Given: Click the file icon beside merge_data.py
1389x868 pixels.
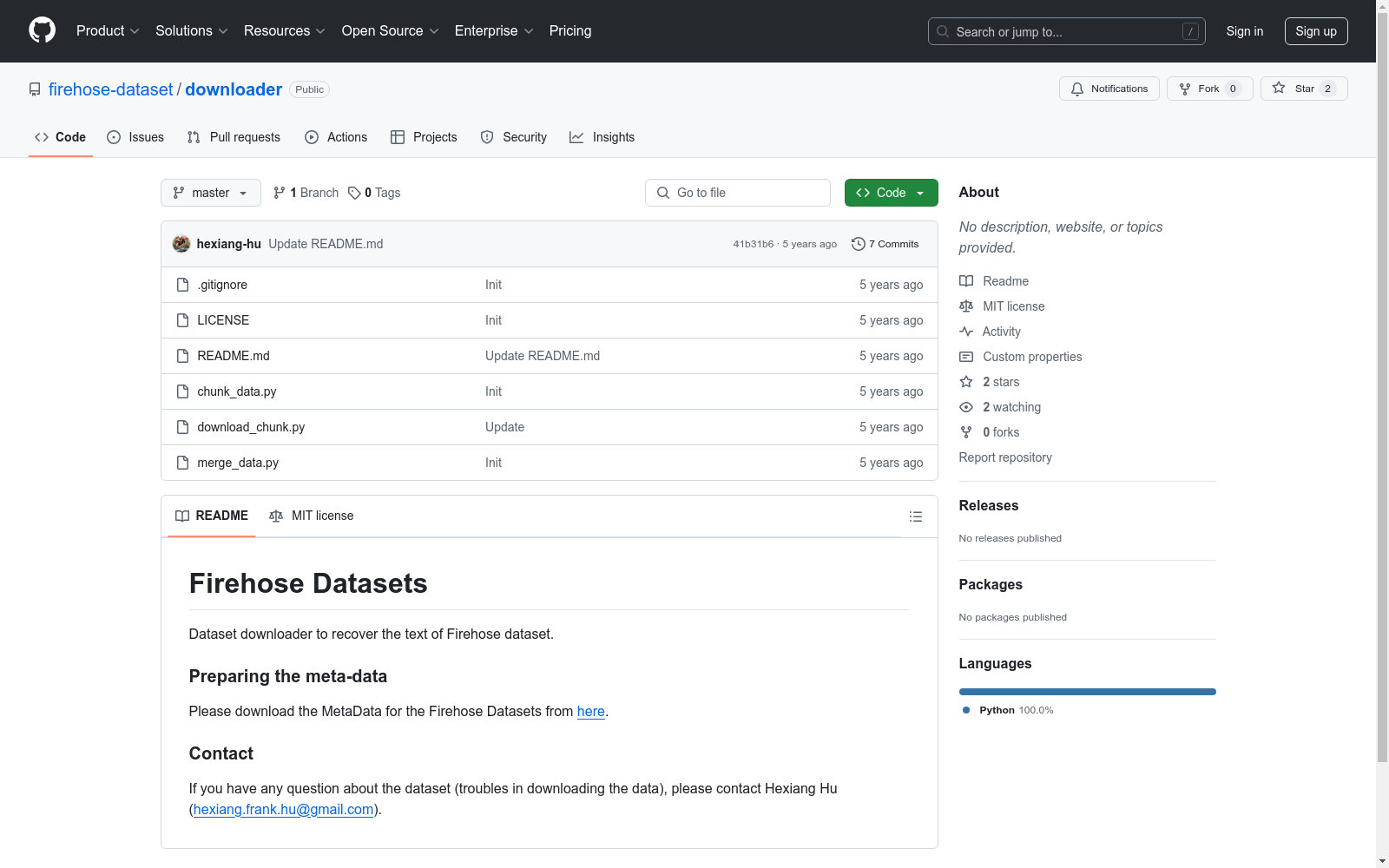Looking at the screenshot, I should click(182, 463).
